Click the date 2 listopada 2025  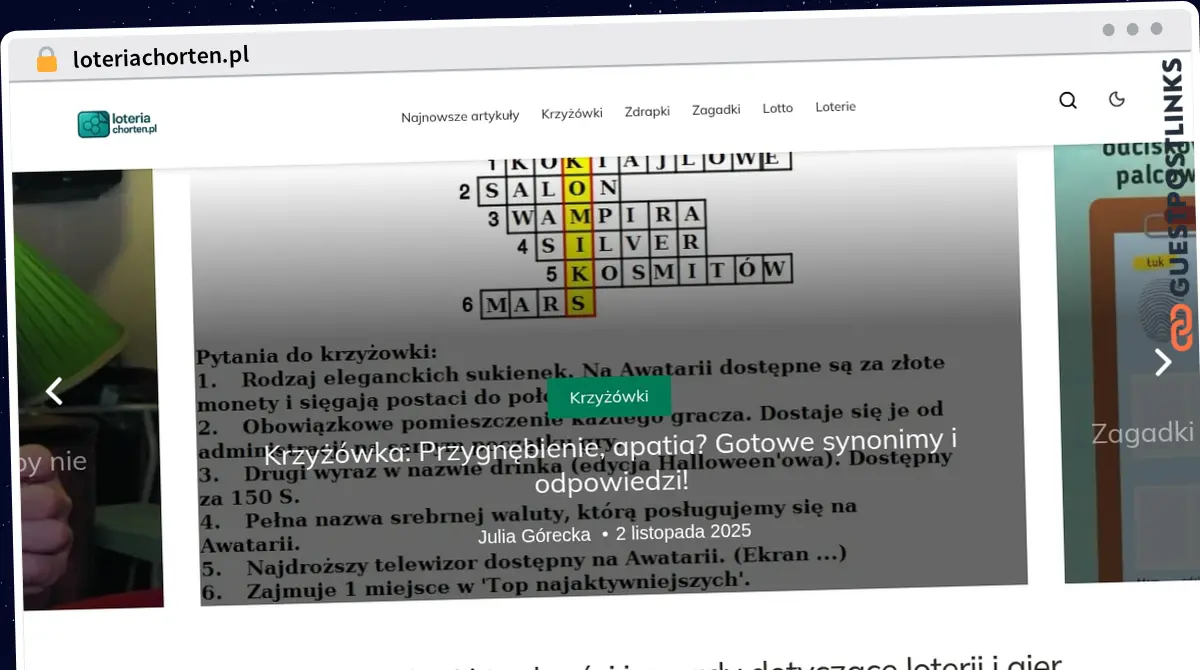point(683,532)
